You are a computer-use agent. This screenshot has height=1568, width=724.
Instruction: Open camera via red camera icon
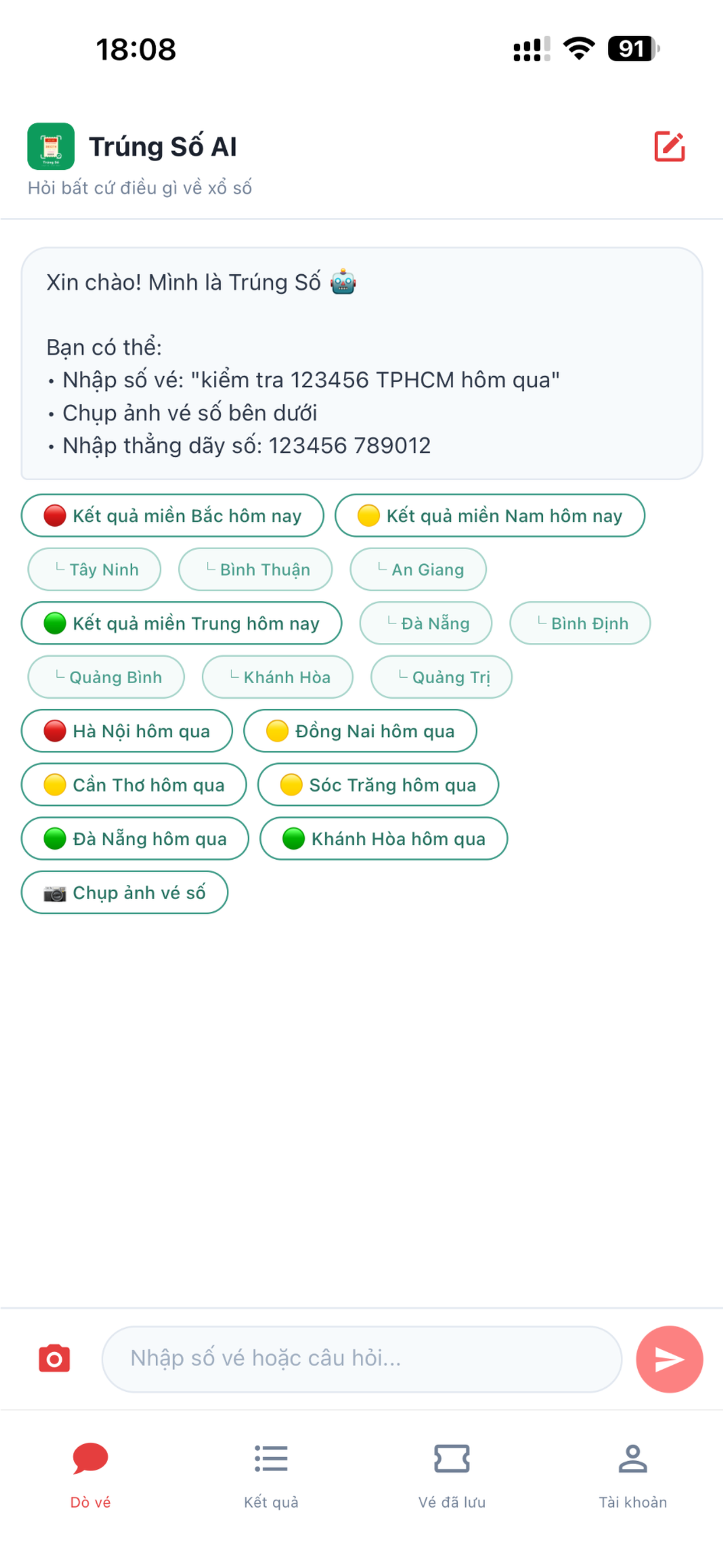point(54,1359)
